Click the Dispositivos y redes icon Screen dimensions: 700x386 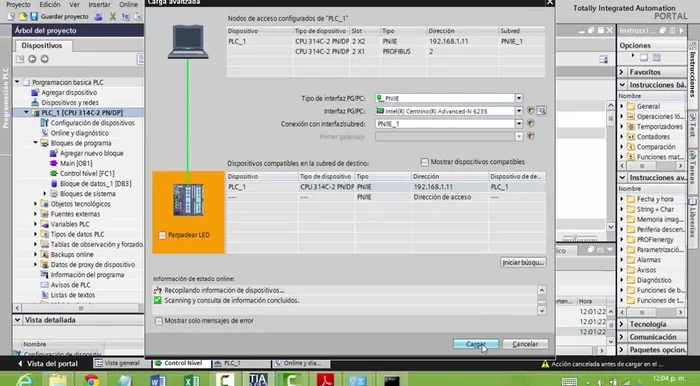click(x=35, y=102)
